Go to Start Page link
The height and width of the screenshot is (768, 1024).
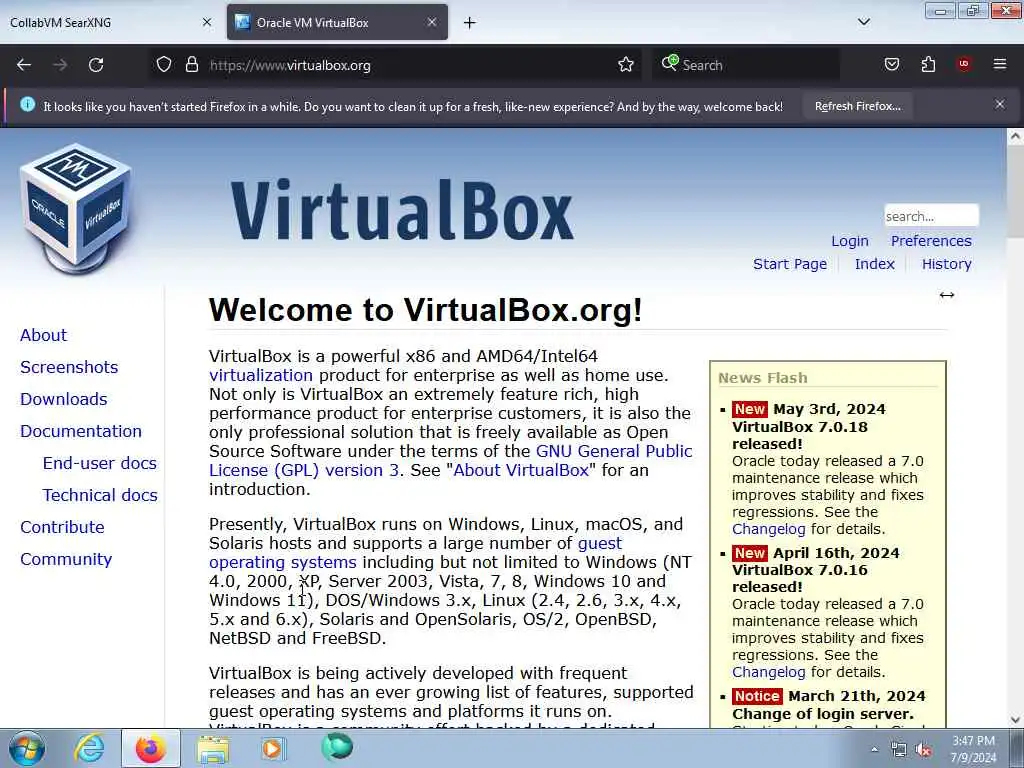click(x=790, y=264)
